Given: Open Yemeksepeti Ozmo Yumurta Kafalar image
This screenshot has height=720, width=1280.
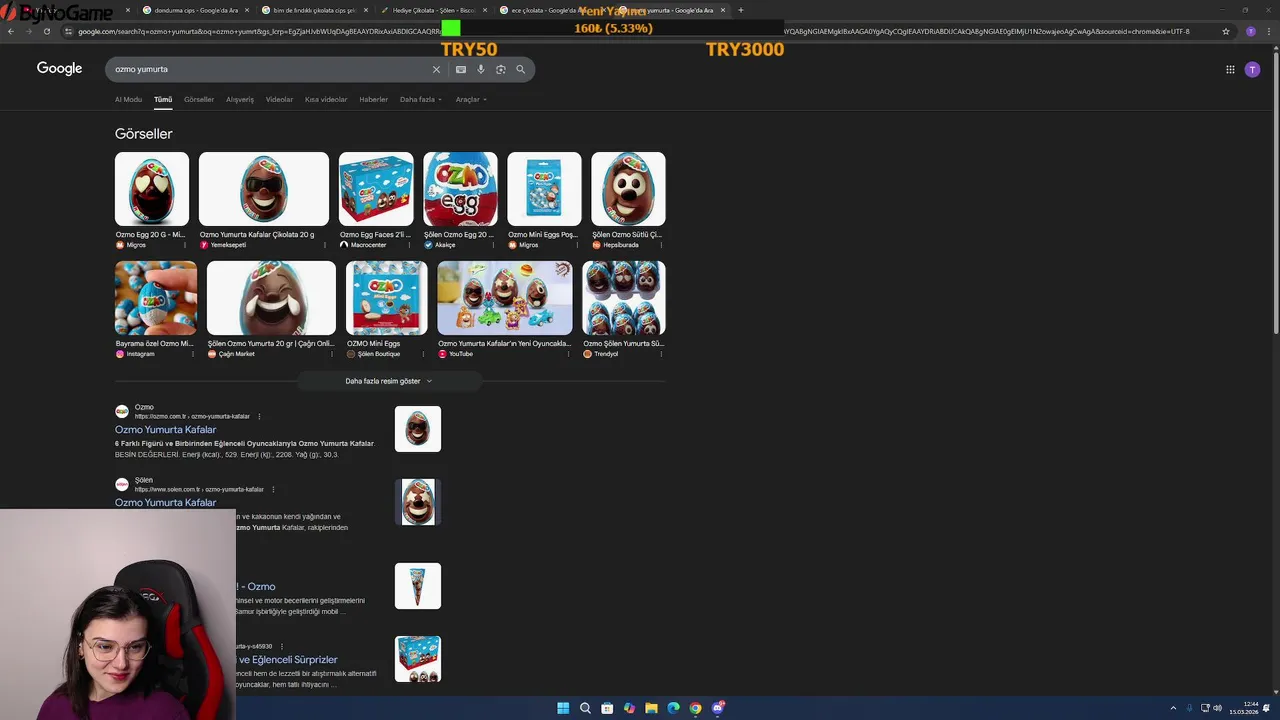Looking at the screenshot, I should tap(263, 189).
